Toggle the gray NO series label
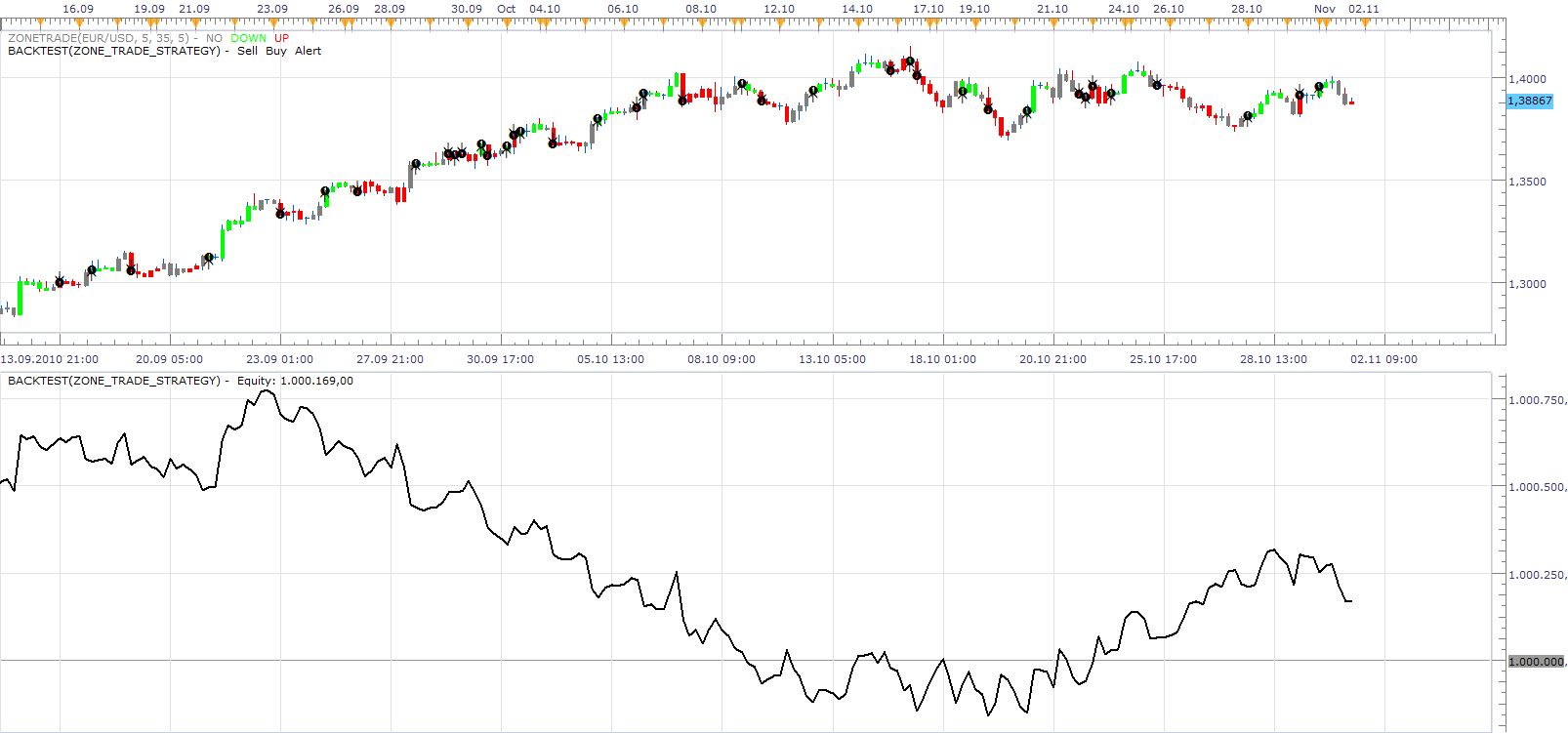The height and width of the screenshot is (733, 1568). [214, 38]
